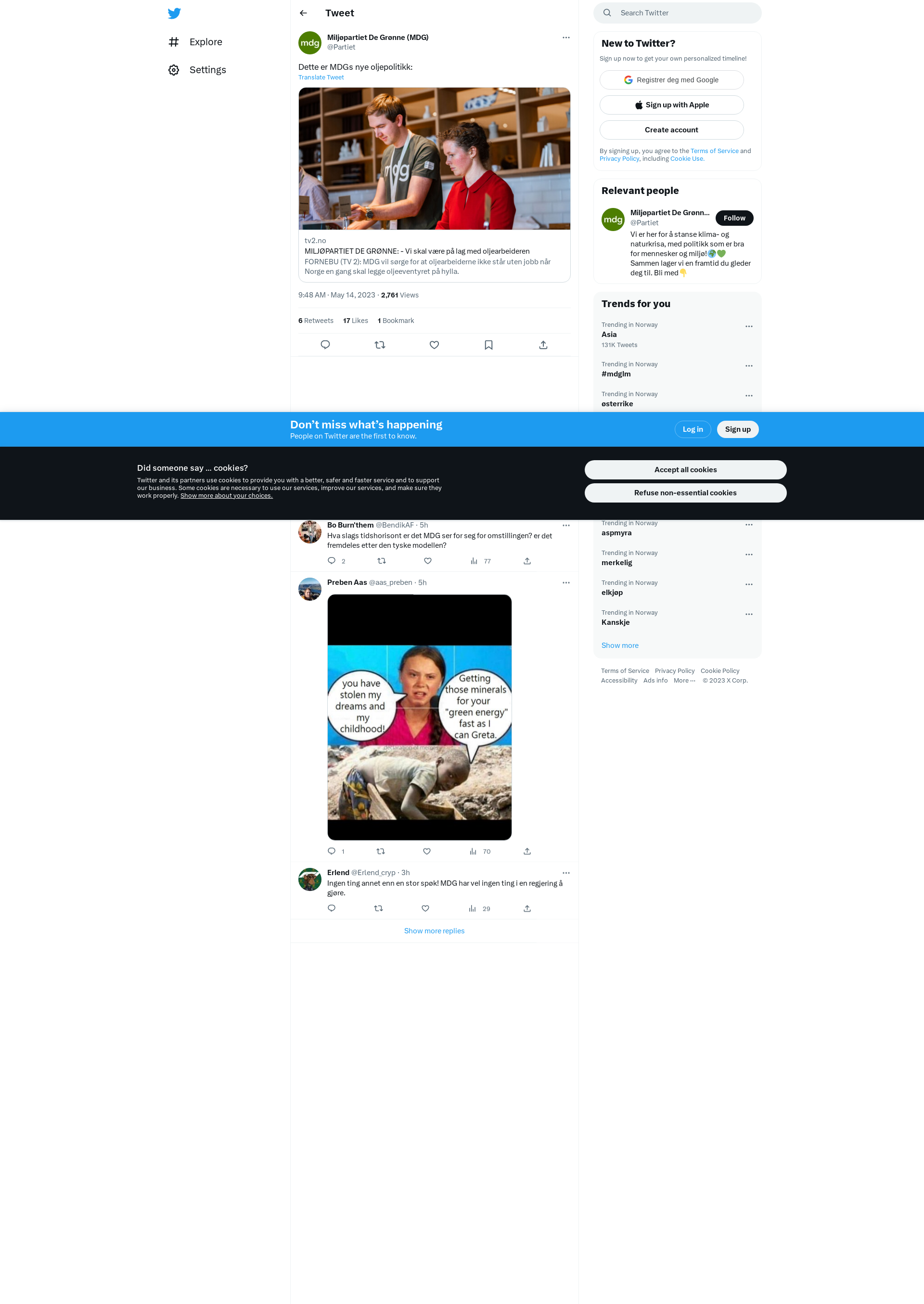View analytics on Preben Aas's reply
This screenshot has width=924, height=1304.
coord(480,852)
